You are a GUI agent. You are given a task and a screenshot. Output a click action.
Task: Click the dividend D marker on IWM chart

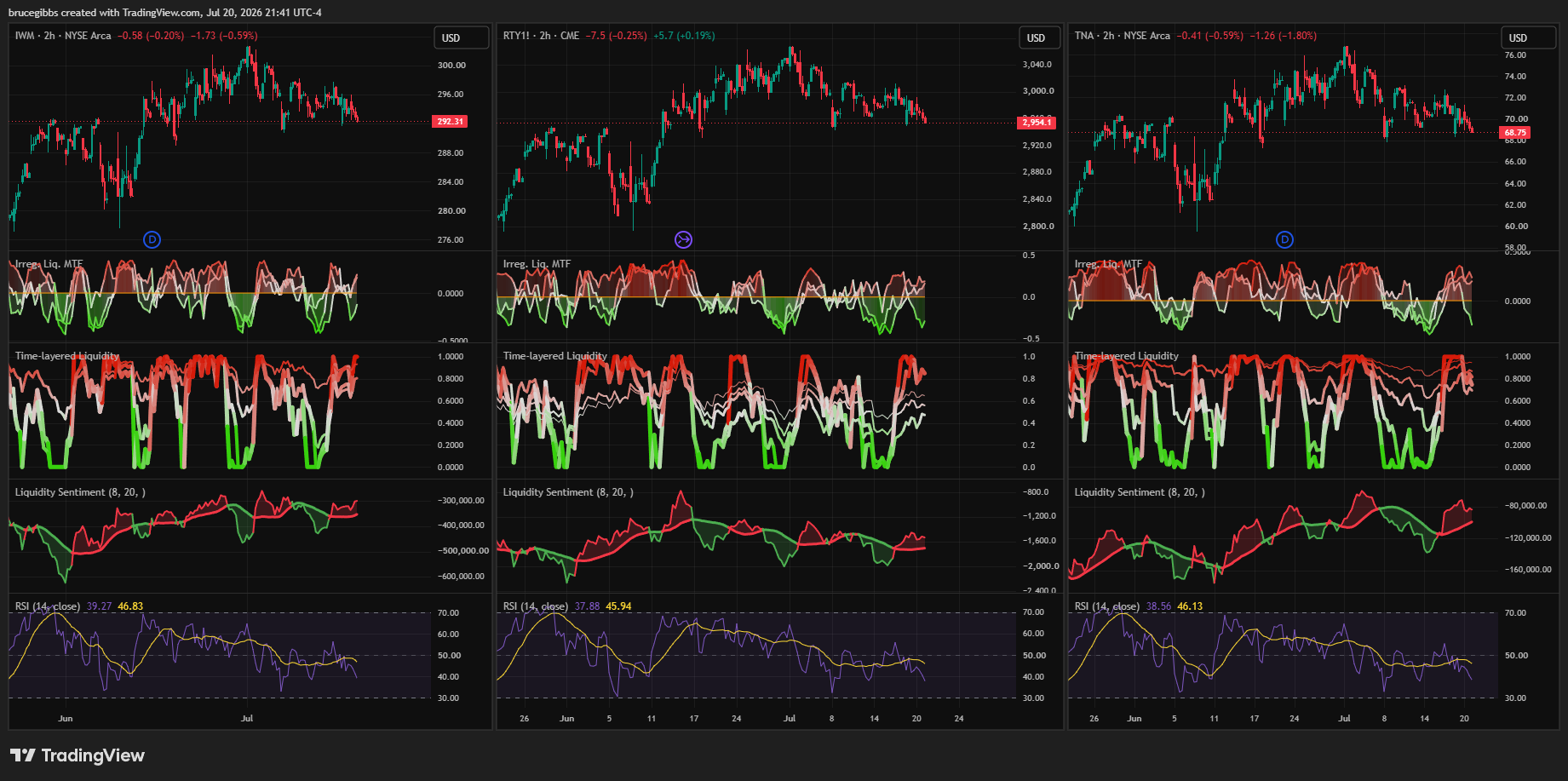[152, 239]
